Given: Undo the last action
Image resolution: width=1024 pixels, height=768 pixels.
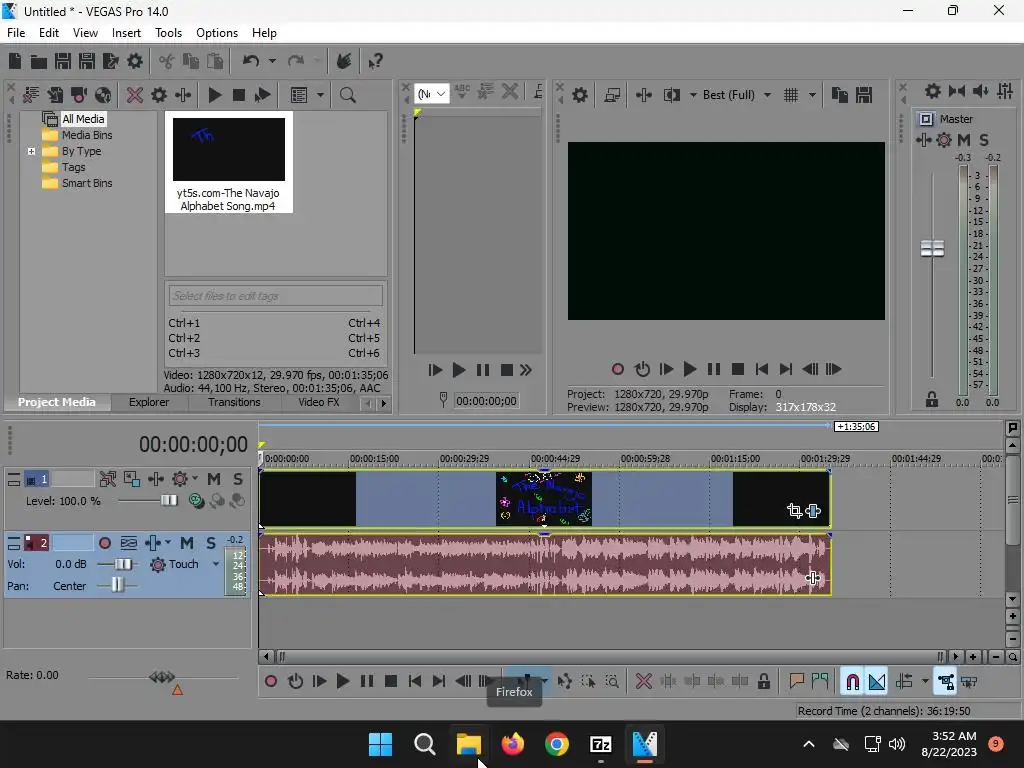Looking at the screenshot, I should [x=251, y=61].
